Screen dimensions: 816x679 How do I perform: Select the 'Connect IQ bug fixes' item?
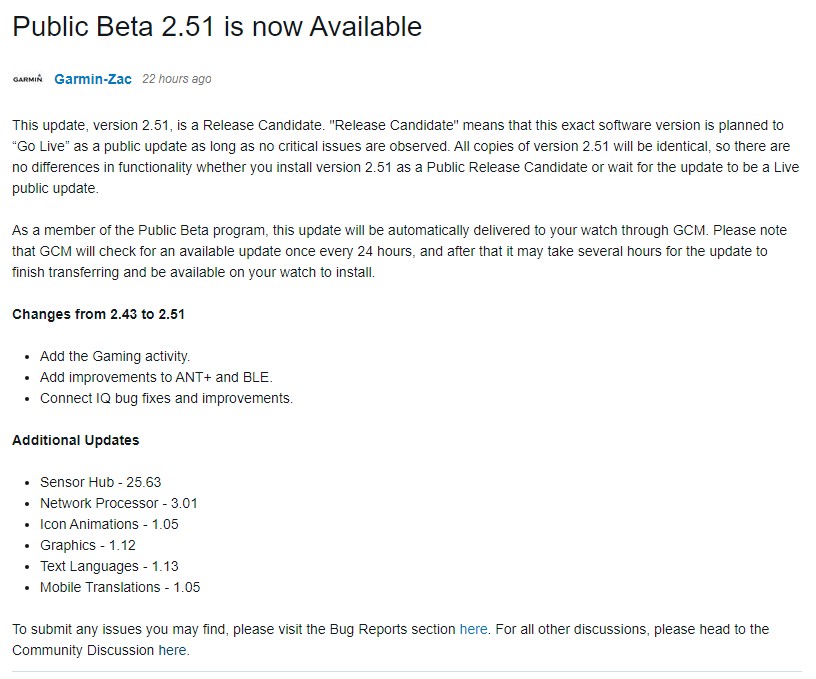[166, 398]
